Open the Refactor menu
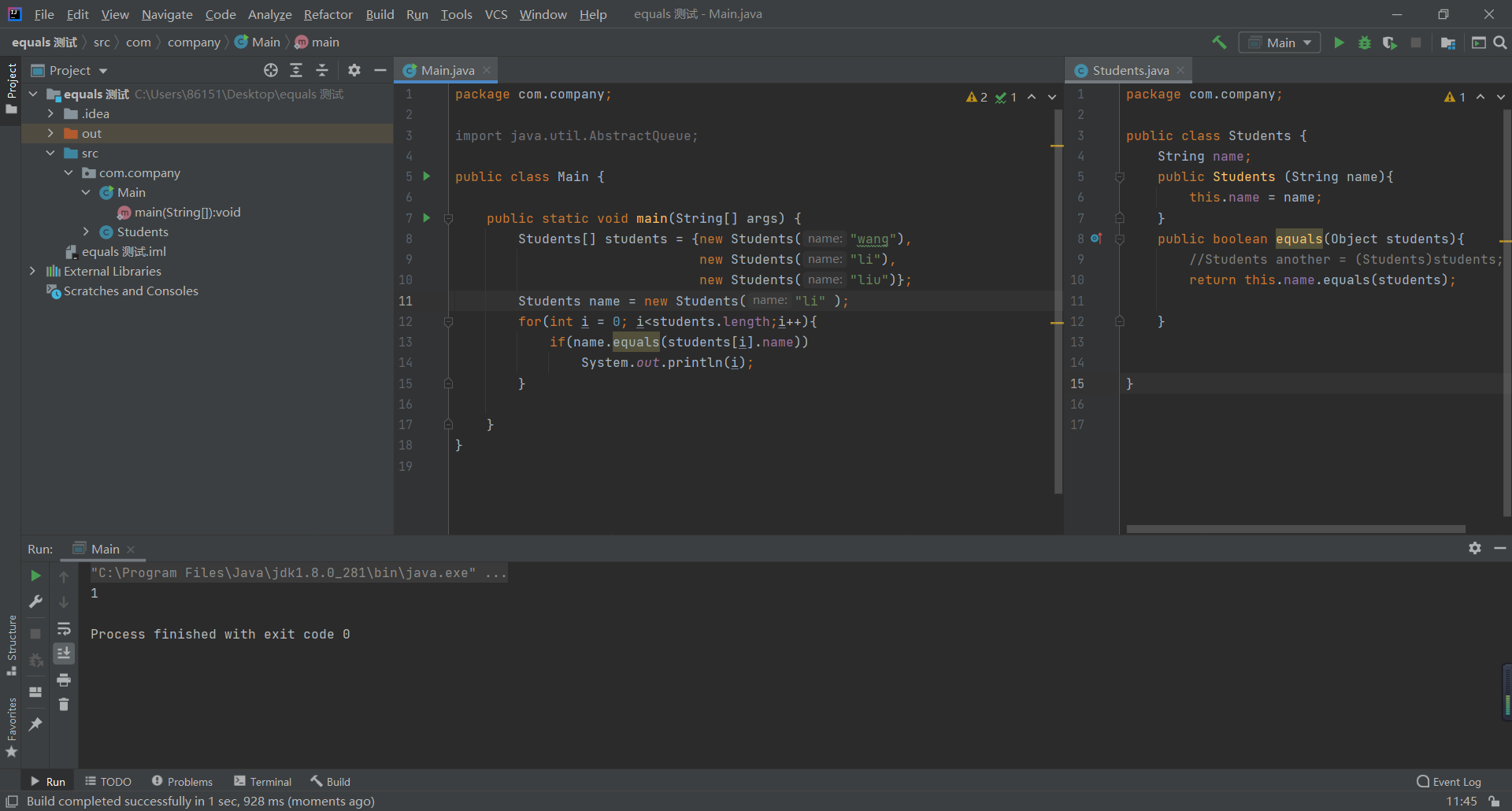Image resolution: width=1512 pixels, height=811 pixels. (328, 14)
